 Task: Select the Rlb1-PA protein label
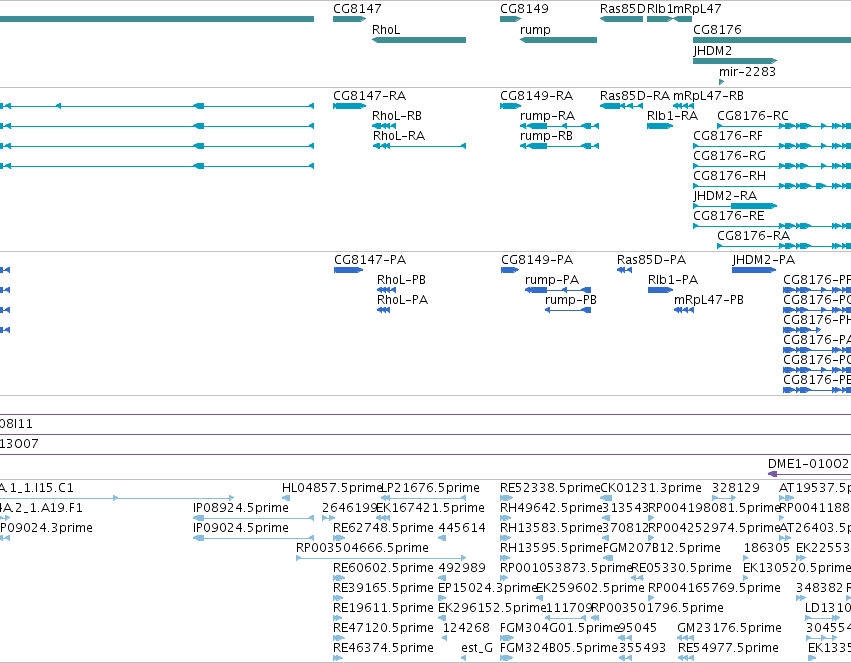[x=673, y=280]
